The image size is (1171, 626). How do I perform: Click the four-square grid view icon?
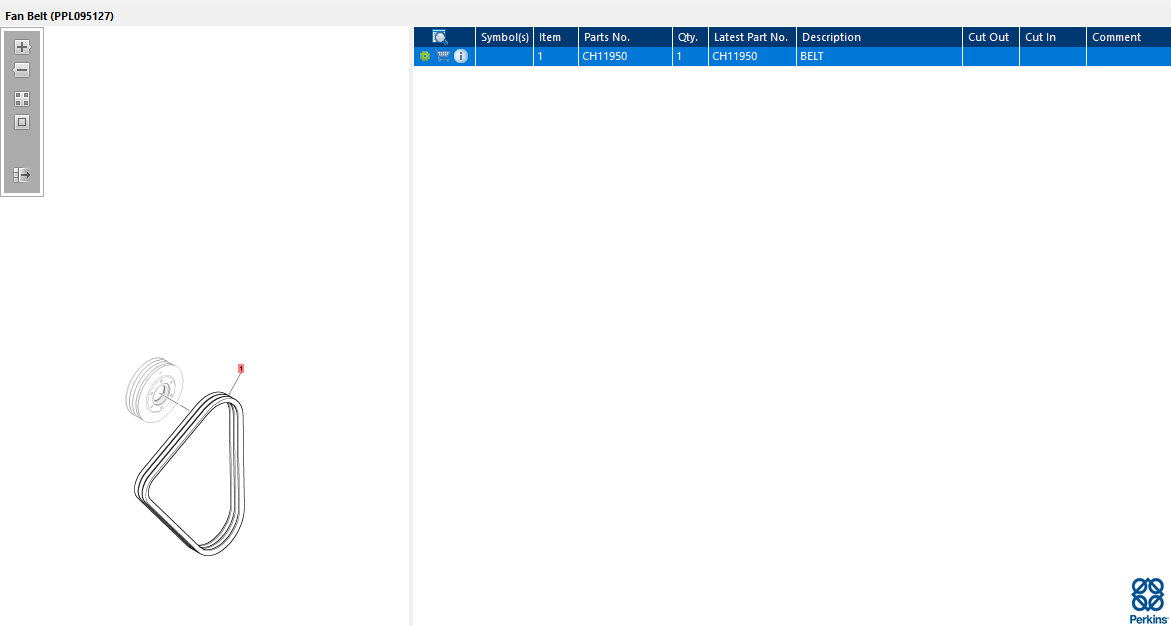pyautogui.click(x=22, y=99)
